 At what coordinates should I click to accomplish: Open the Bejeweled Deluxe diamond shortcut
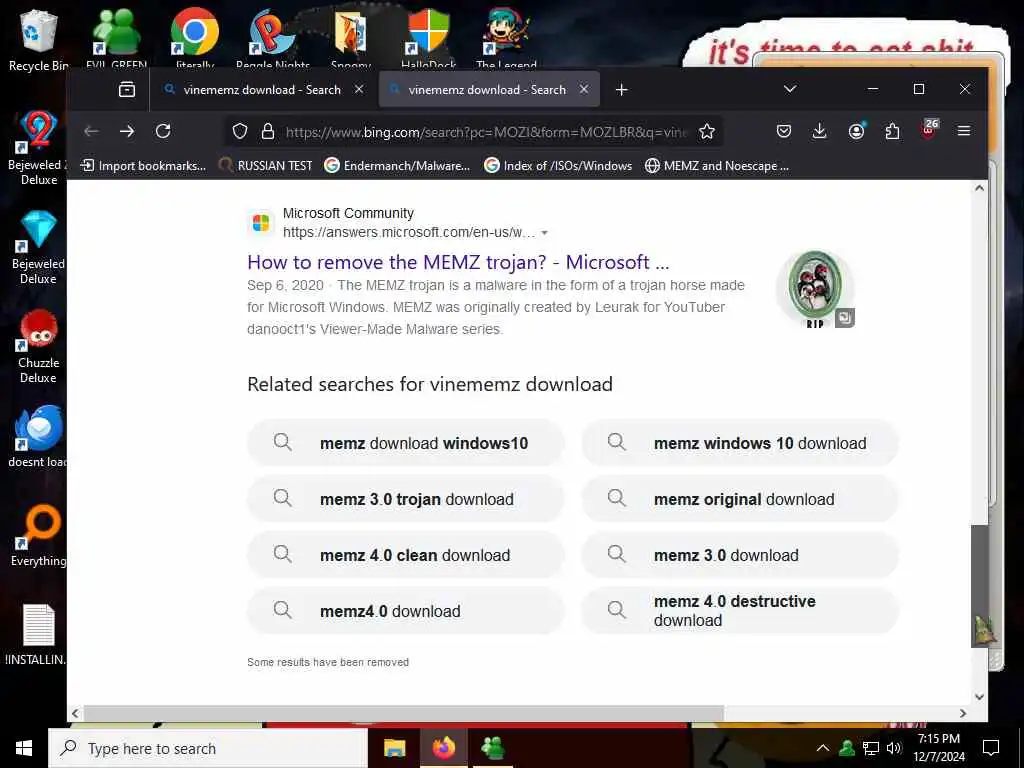point(38,247)
